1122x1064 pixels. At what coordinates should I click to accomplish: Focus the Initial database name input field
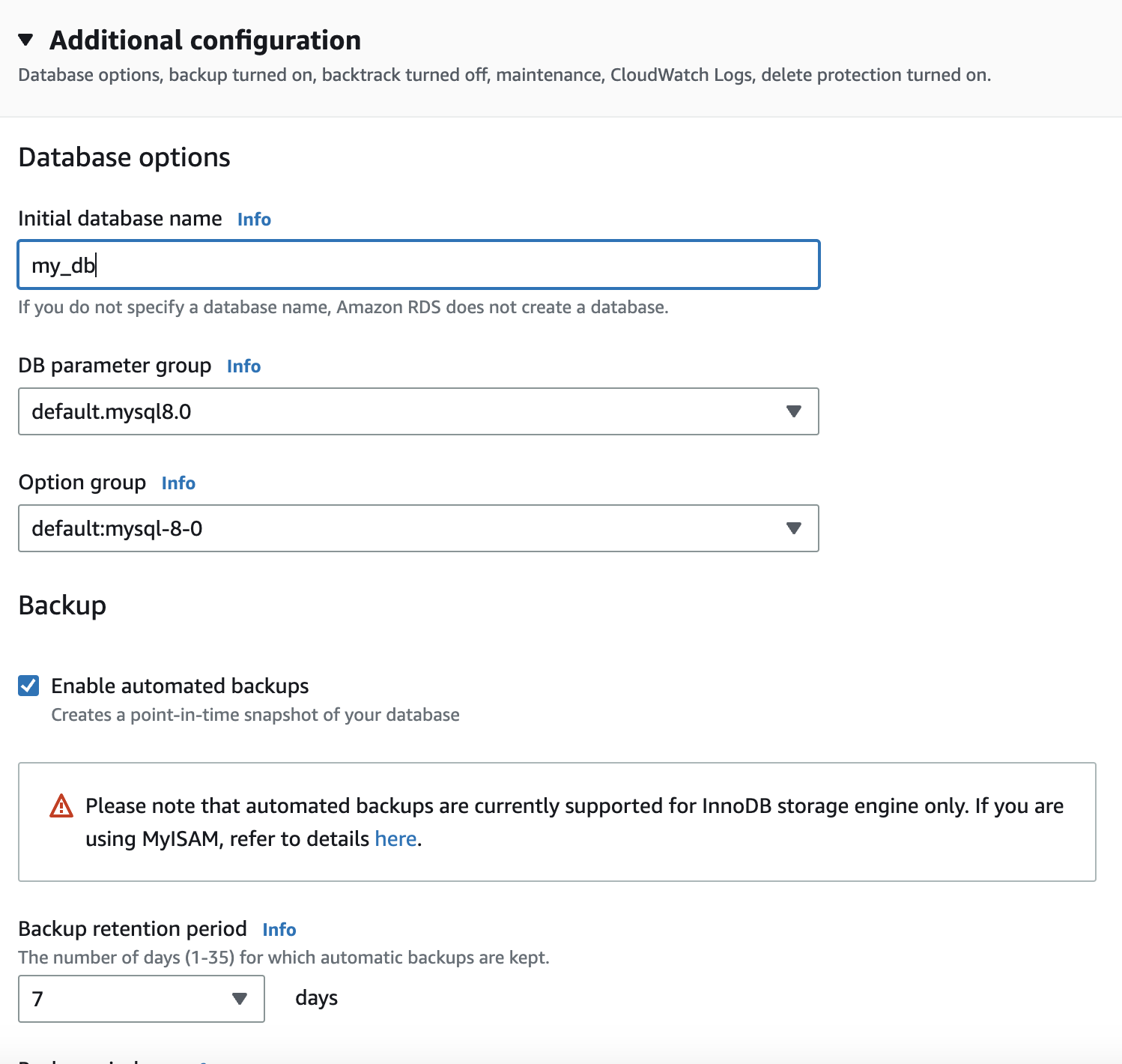(418, 265)
